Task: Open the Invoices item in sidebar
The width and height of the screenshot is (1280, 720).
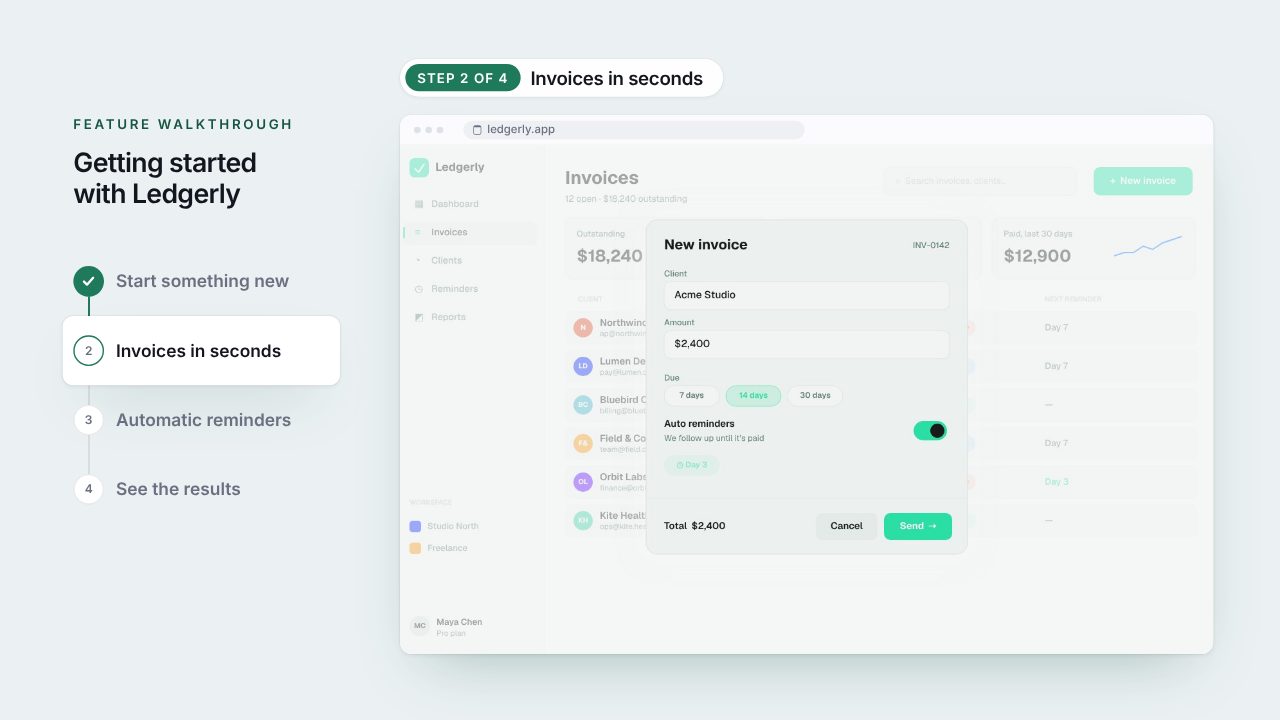Action: click(x=470, y=232)
